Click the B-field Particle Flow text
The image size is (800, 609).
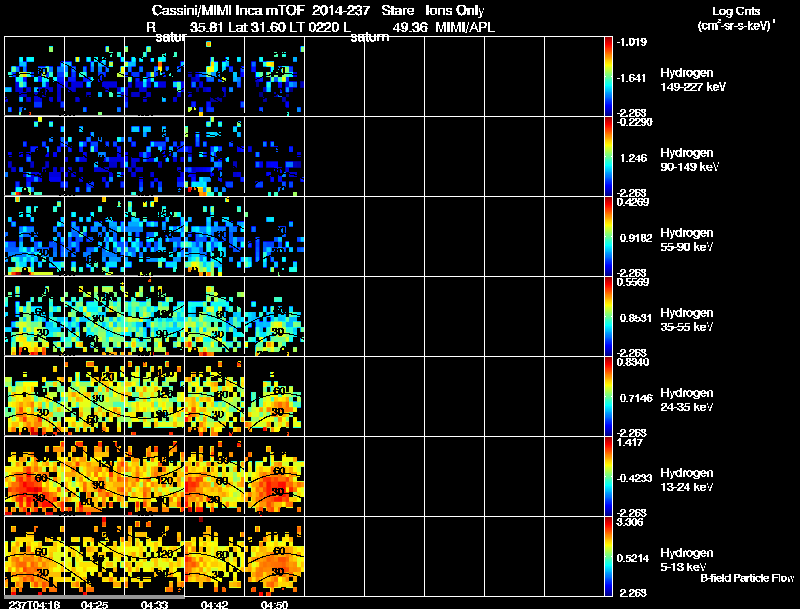pyautogui.click(x=747, y=578)
